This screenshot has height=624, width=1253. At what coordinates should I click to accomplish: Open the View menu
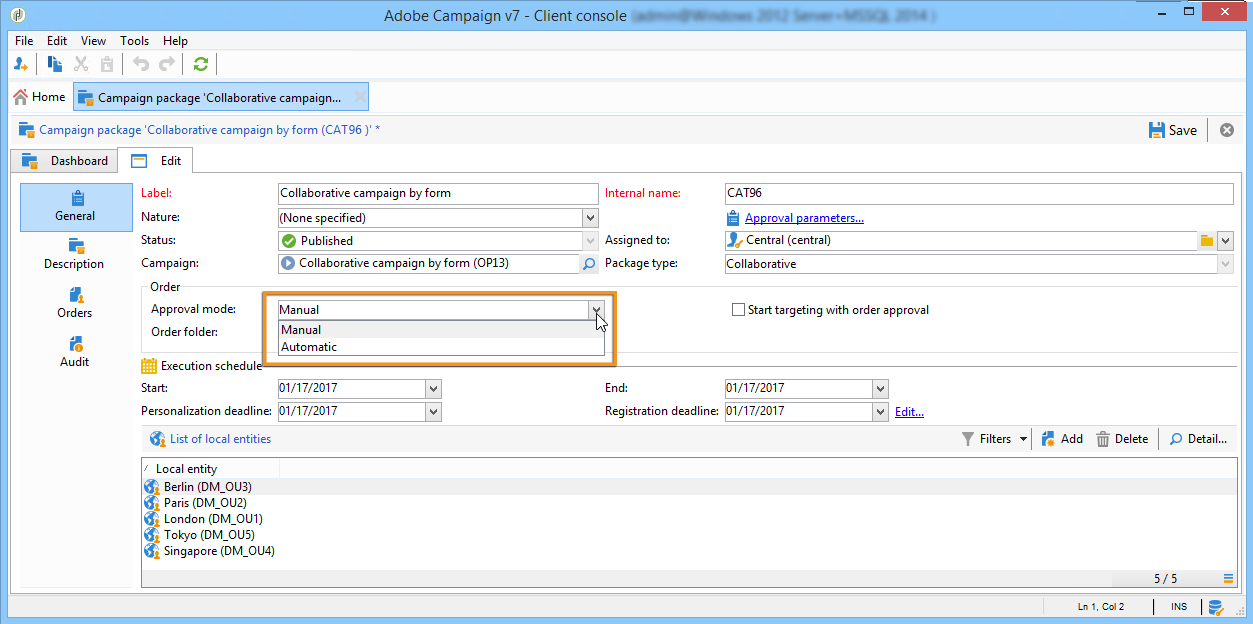click(93, 41)
